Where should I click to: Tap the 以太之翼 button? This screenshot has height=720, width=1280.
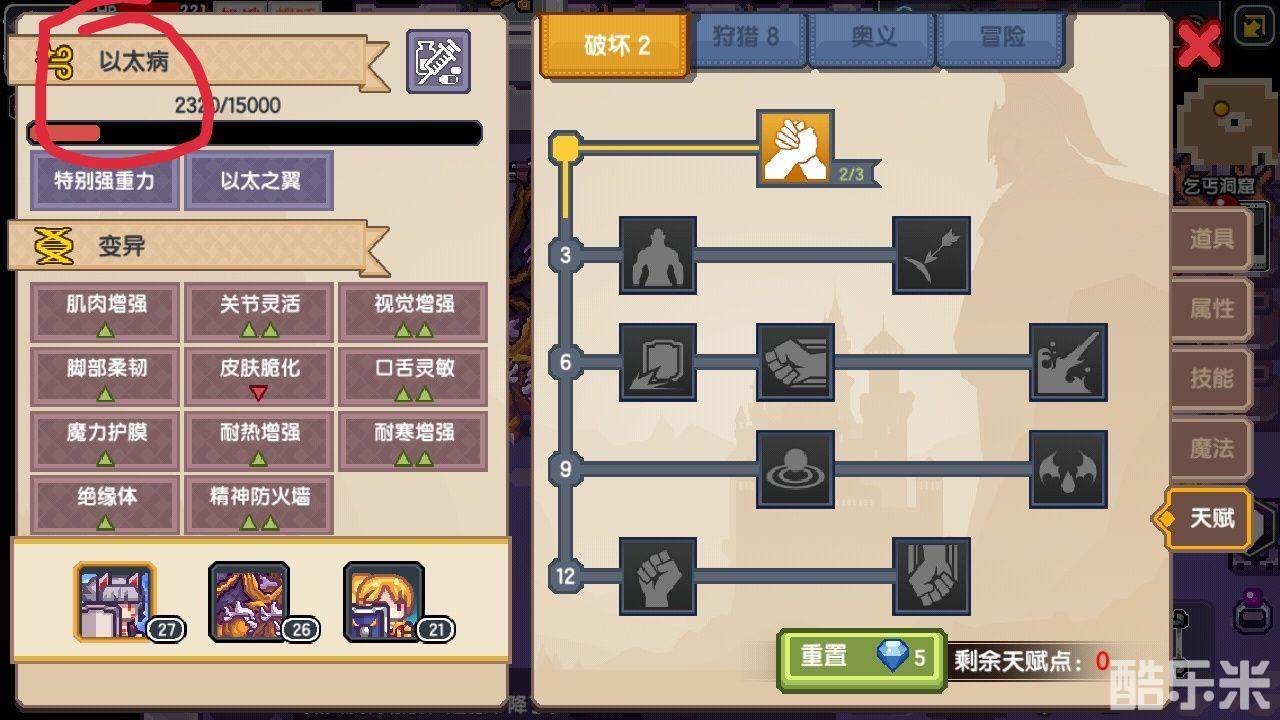point(260,181)
